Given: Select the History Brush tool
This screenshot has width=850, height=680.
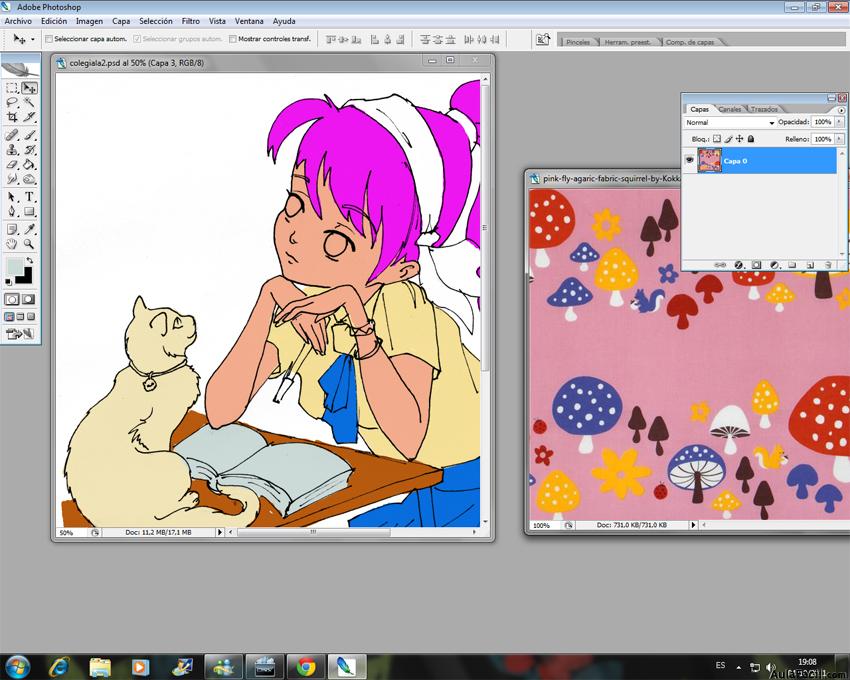Looking at the screenshot, I should click(29, 150).
